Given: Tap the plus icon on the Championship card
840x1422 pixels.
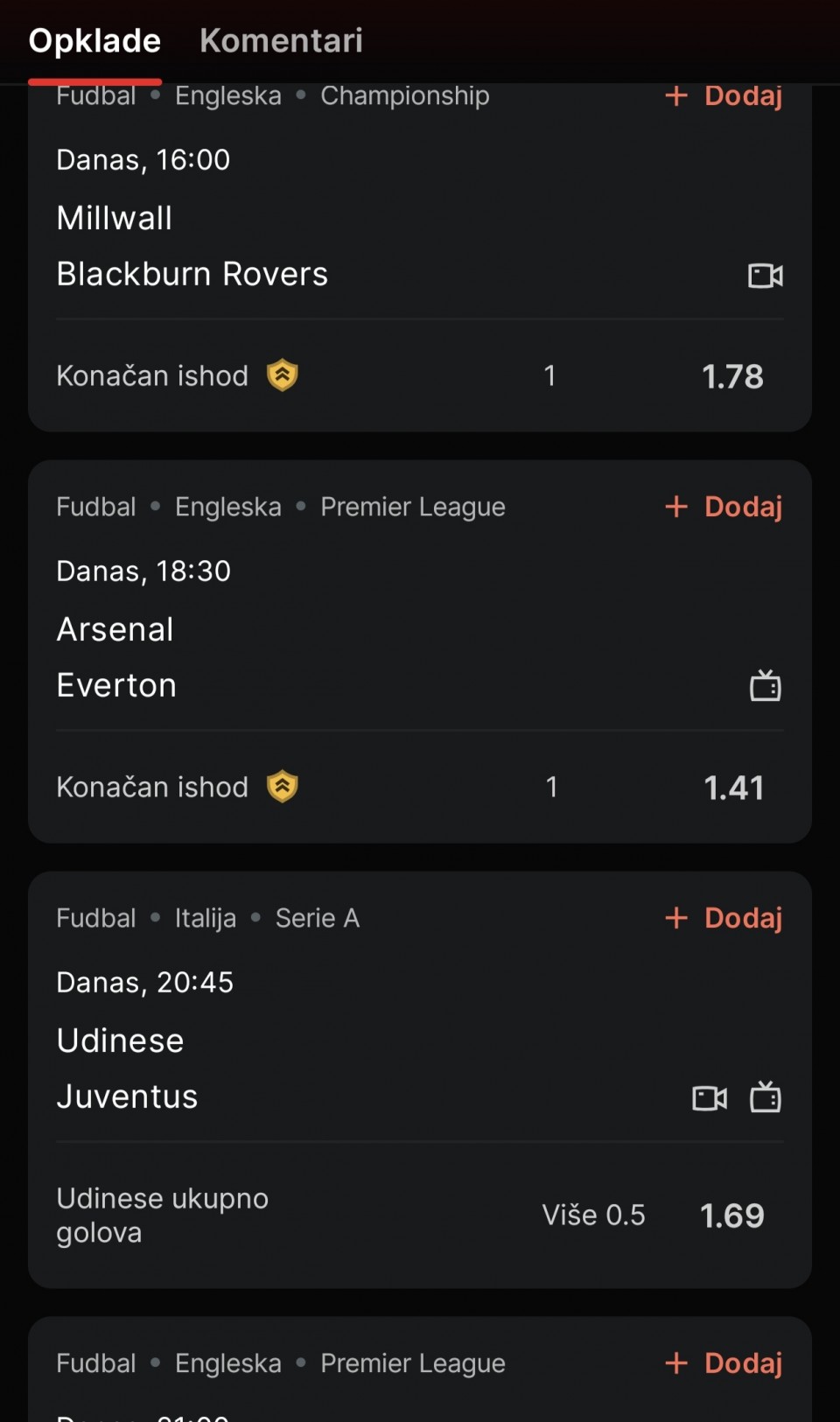Looking at the screenshot, I should tap(676, 95).
